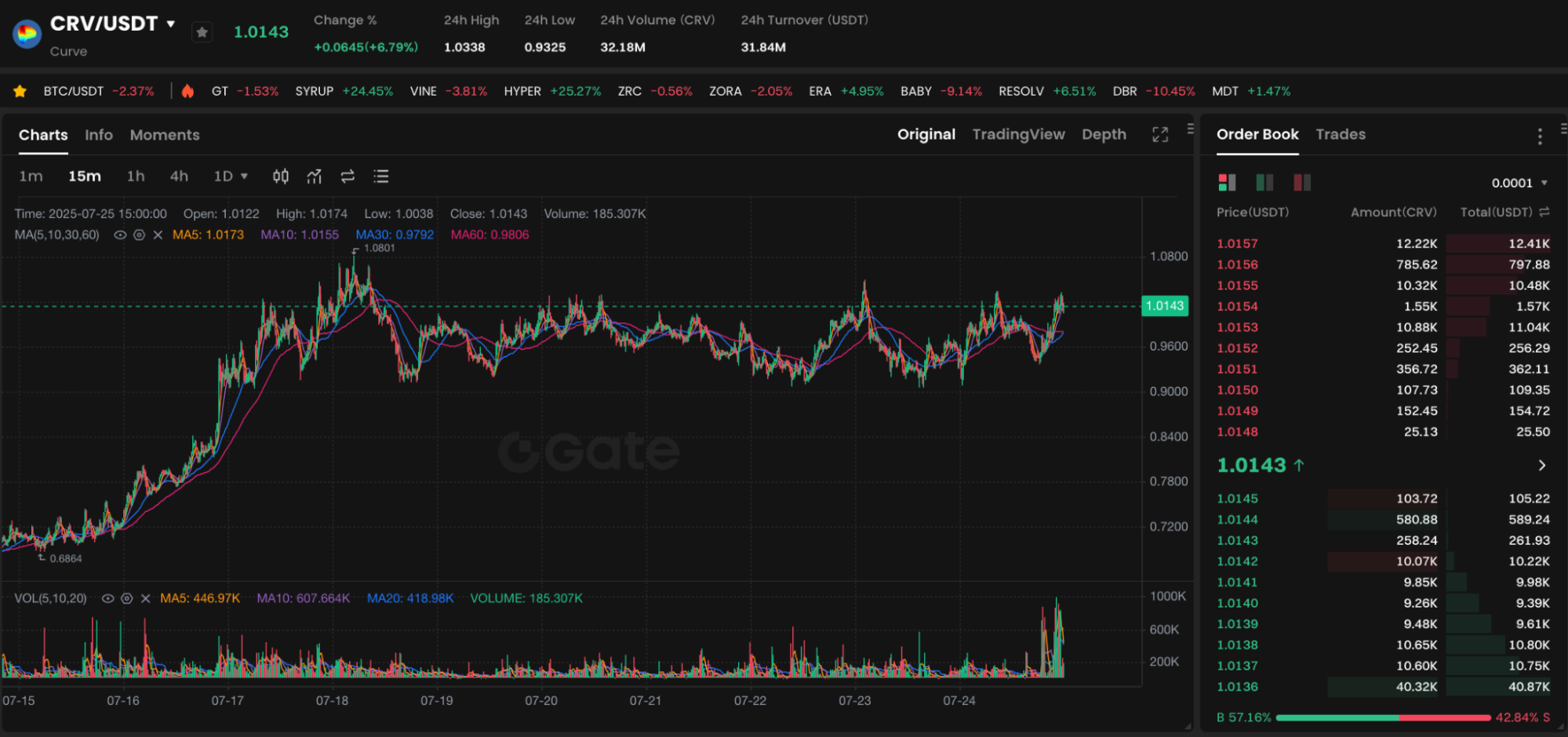
Task: Click the 1.0143 last price in order book
Action: (x=1251, y=465)
